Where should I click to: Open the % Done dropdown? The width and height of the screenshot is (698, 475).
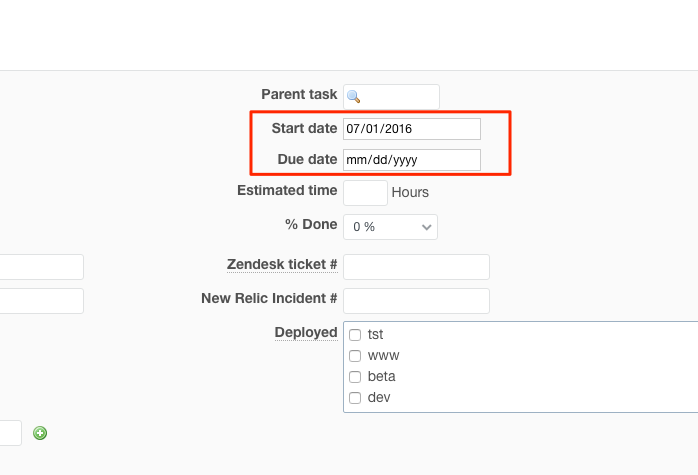390,227
